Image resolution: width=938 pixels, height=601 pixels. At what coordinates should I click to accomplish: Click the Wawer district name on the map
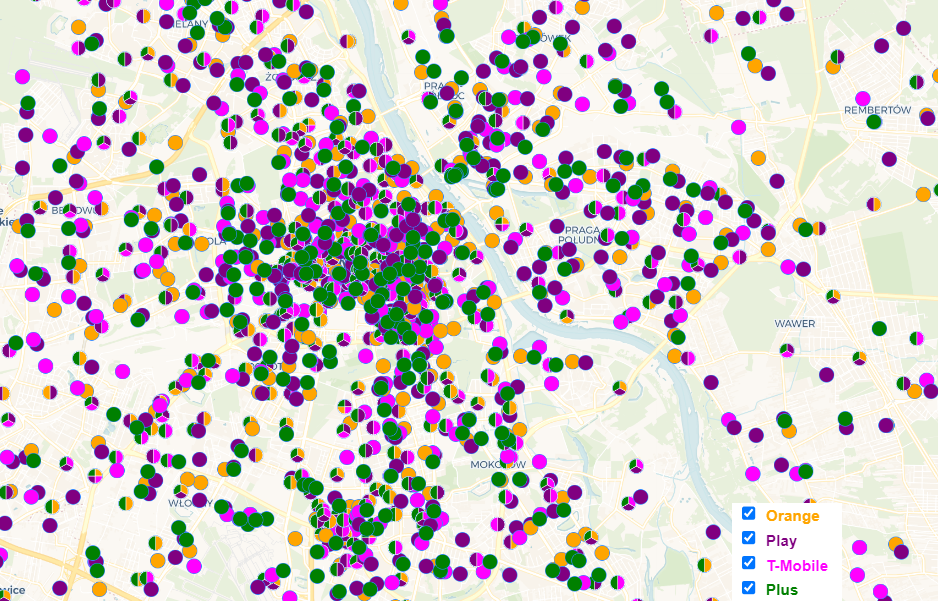(794, 324)
